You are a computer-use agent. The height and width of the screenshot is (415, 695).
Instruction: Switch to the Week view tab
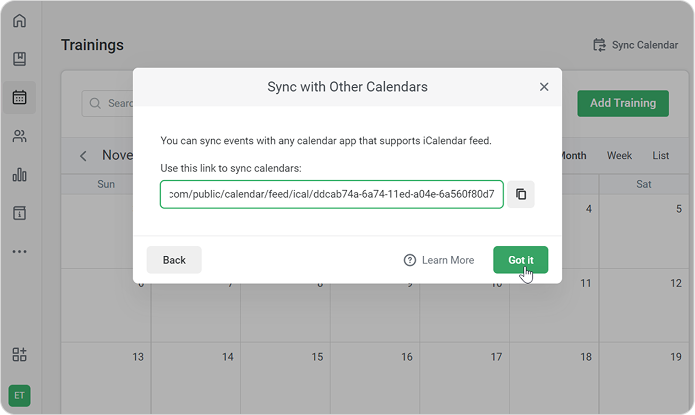tap(619, 156)
